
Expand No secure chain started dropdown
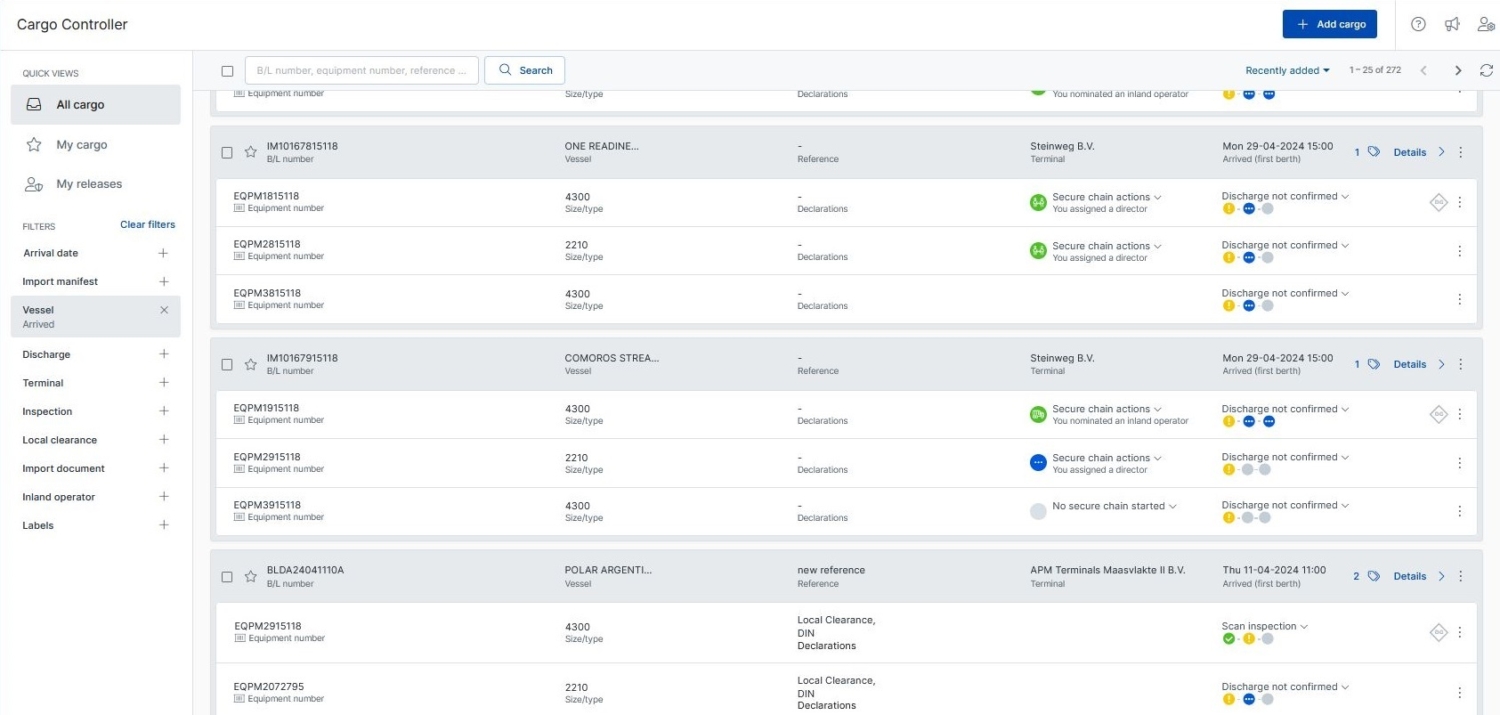click(x=1114, y=506)
